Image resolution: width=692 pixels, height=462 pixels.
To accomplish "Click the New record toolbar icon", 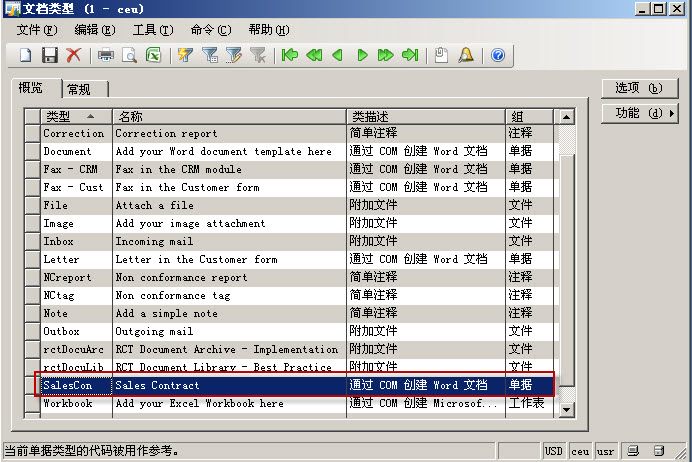I will tap(26, 55).
